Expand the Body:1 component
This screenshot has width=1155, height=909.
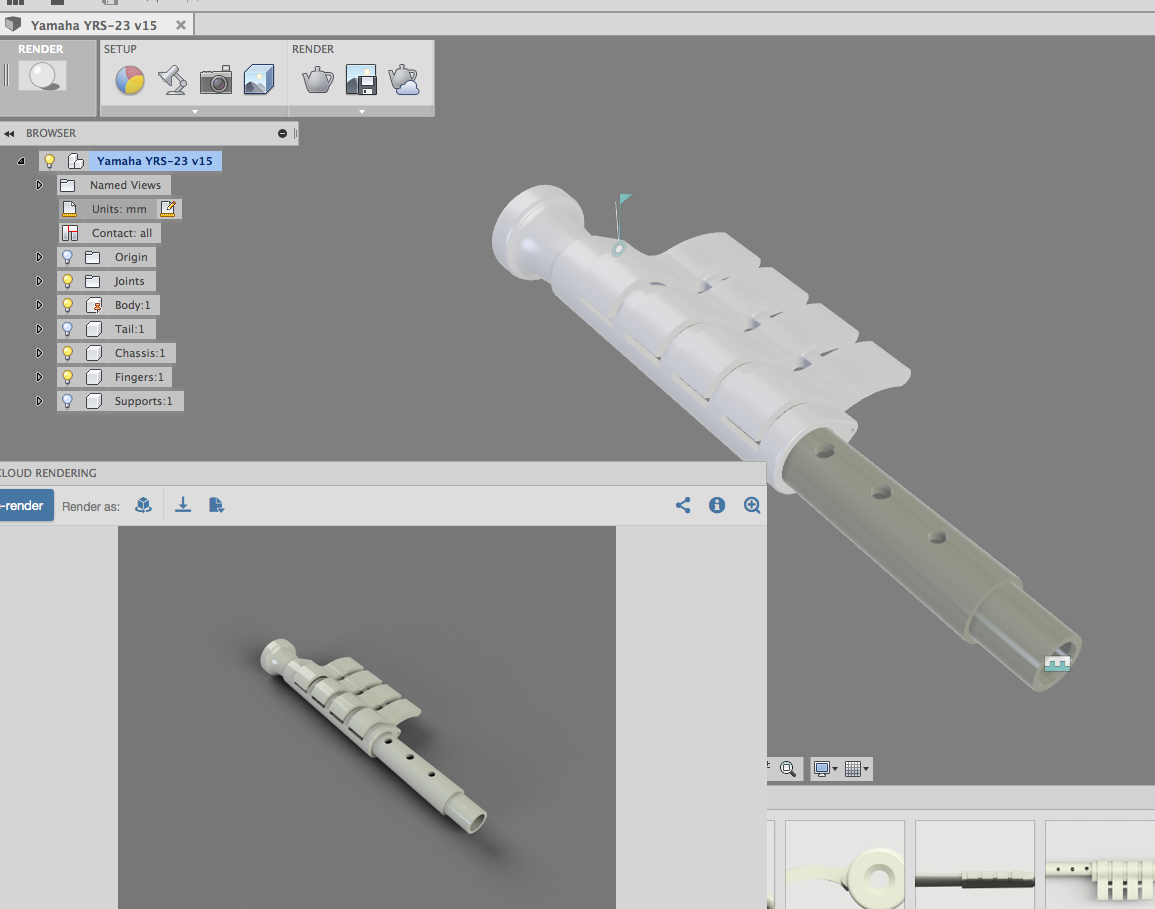pyautogui.click(x=39, y=305)
